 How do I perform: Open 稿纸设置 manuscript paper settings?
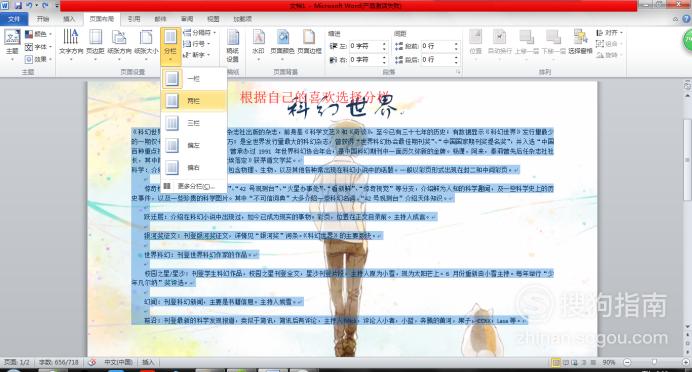coord(233,45)
